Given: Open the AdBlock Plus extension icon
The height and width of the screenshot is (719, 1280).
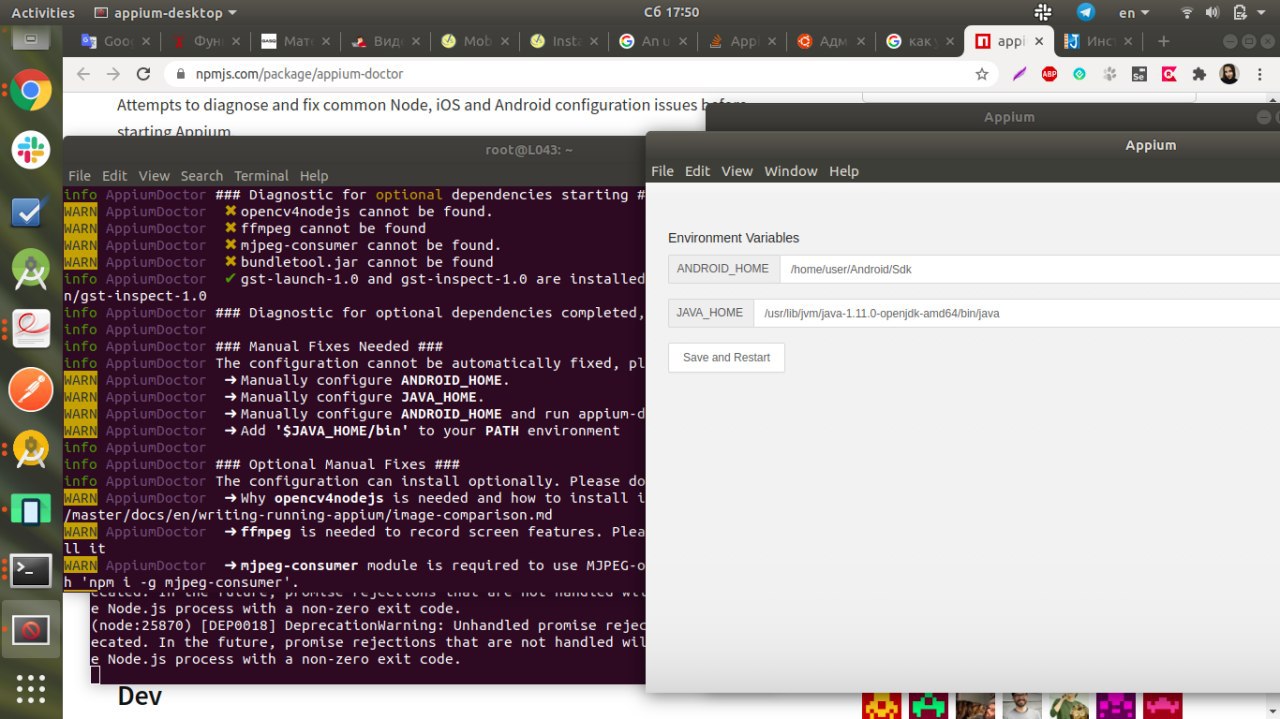Looking at the screenshot, I should (x=1049, y=74).
